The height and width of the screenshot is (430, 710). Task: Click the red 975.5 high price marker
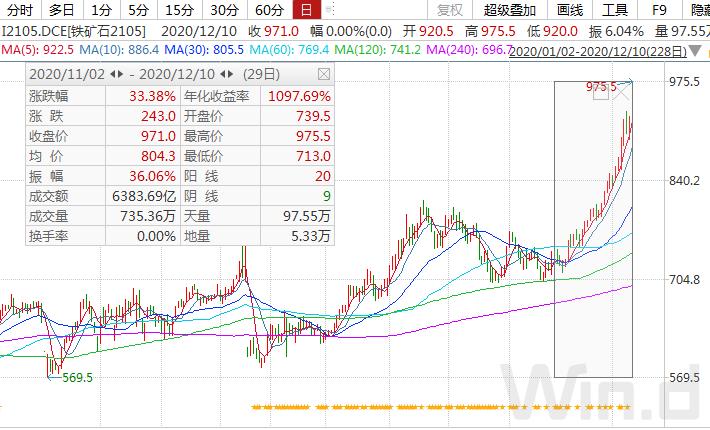tap(601, 86)
